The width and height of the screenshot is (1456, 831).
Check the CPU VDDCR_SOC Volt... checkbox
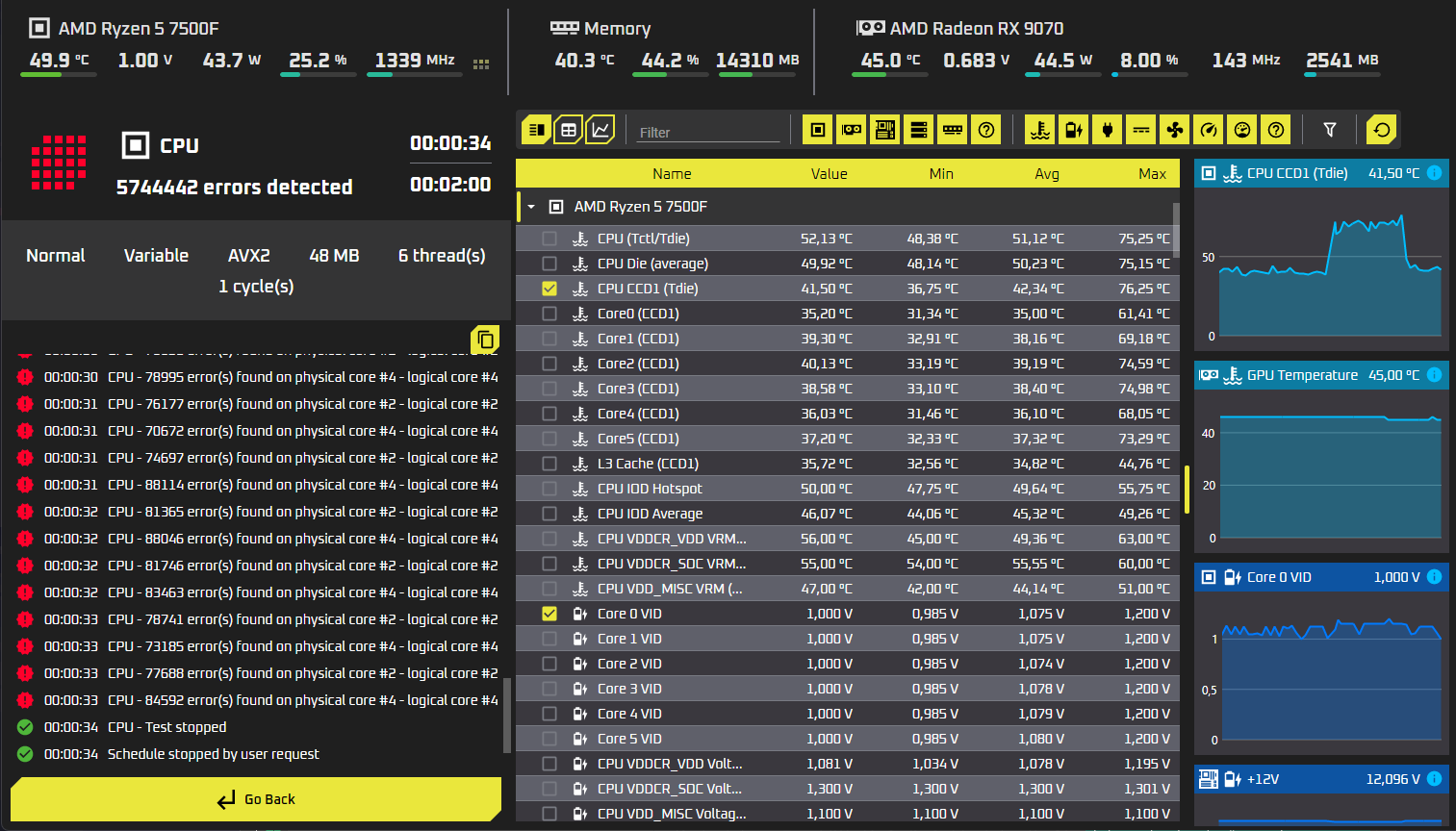(x=549, y=789)
